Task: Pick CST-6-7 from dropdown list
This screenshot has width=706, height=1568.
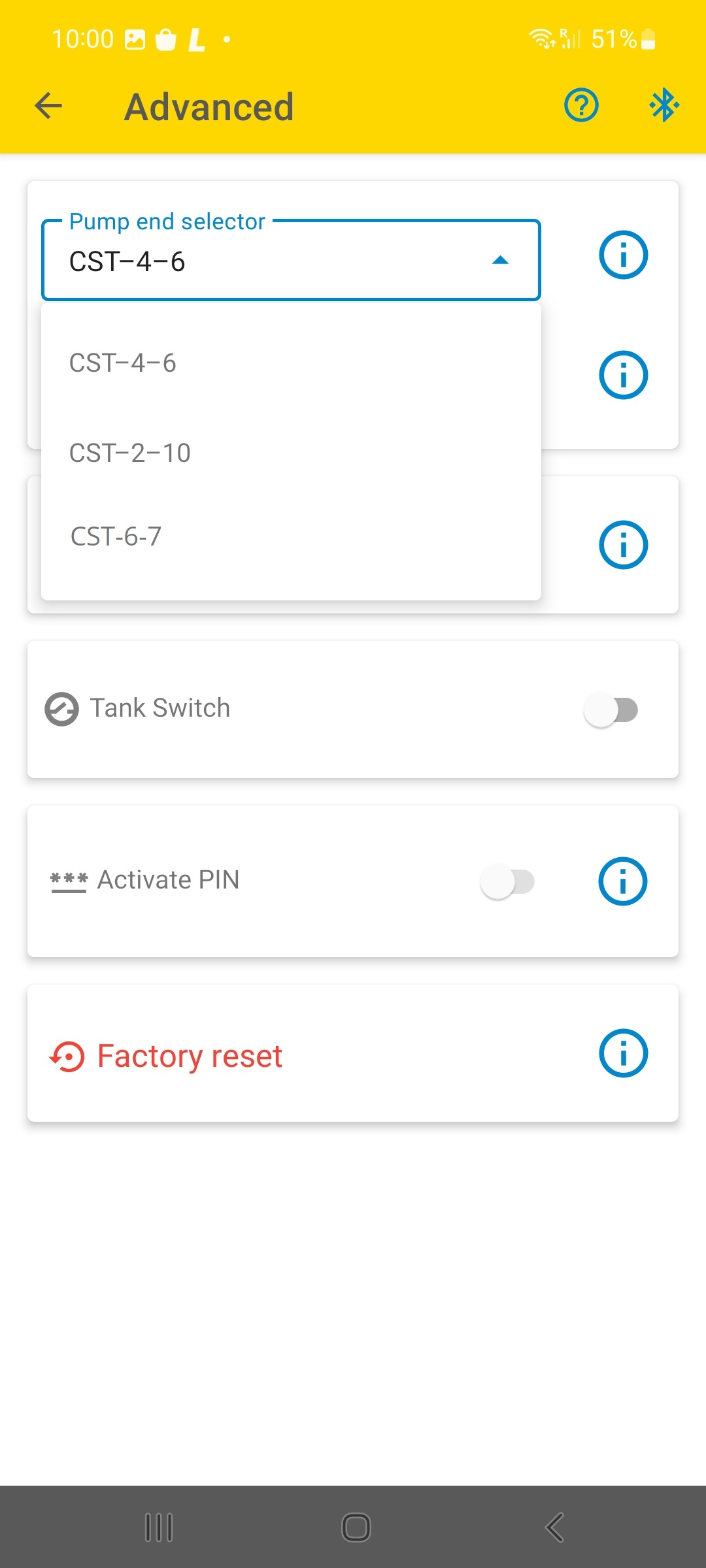Action: 291,536
